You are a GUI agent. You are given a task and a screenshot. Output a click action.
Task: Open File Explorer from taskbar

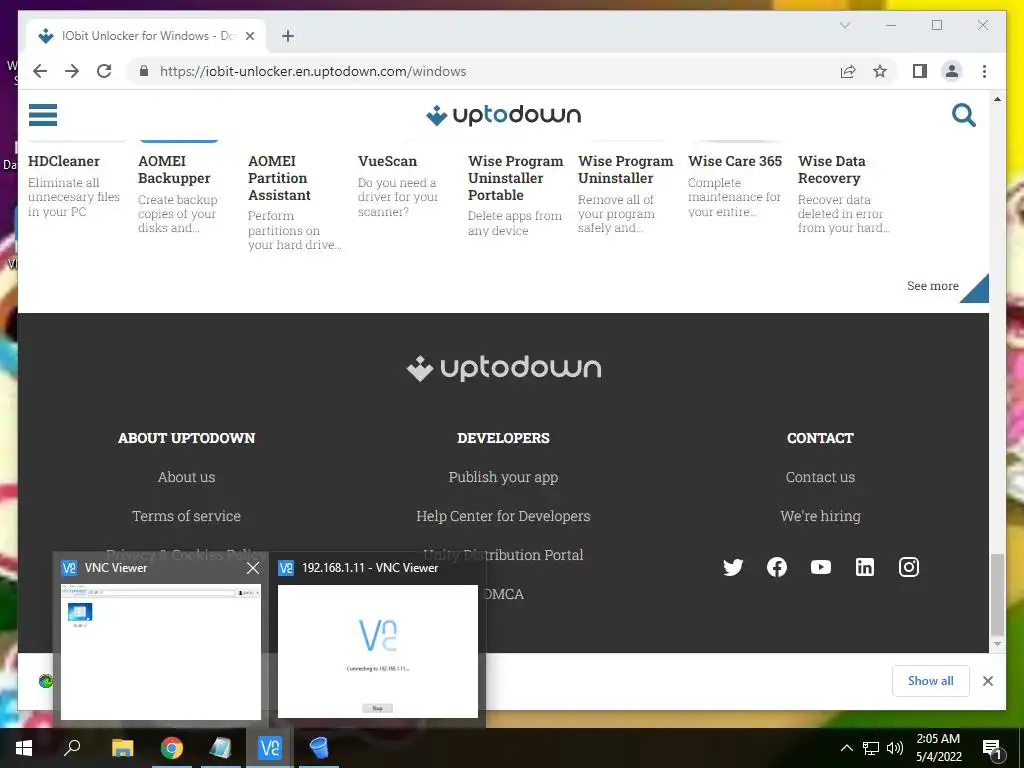[122, 748]
